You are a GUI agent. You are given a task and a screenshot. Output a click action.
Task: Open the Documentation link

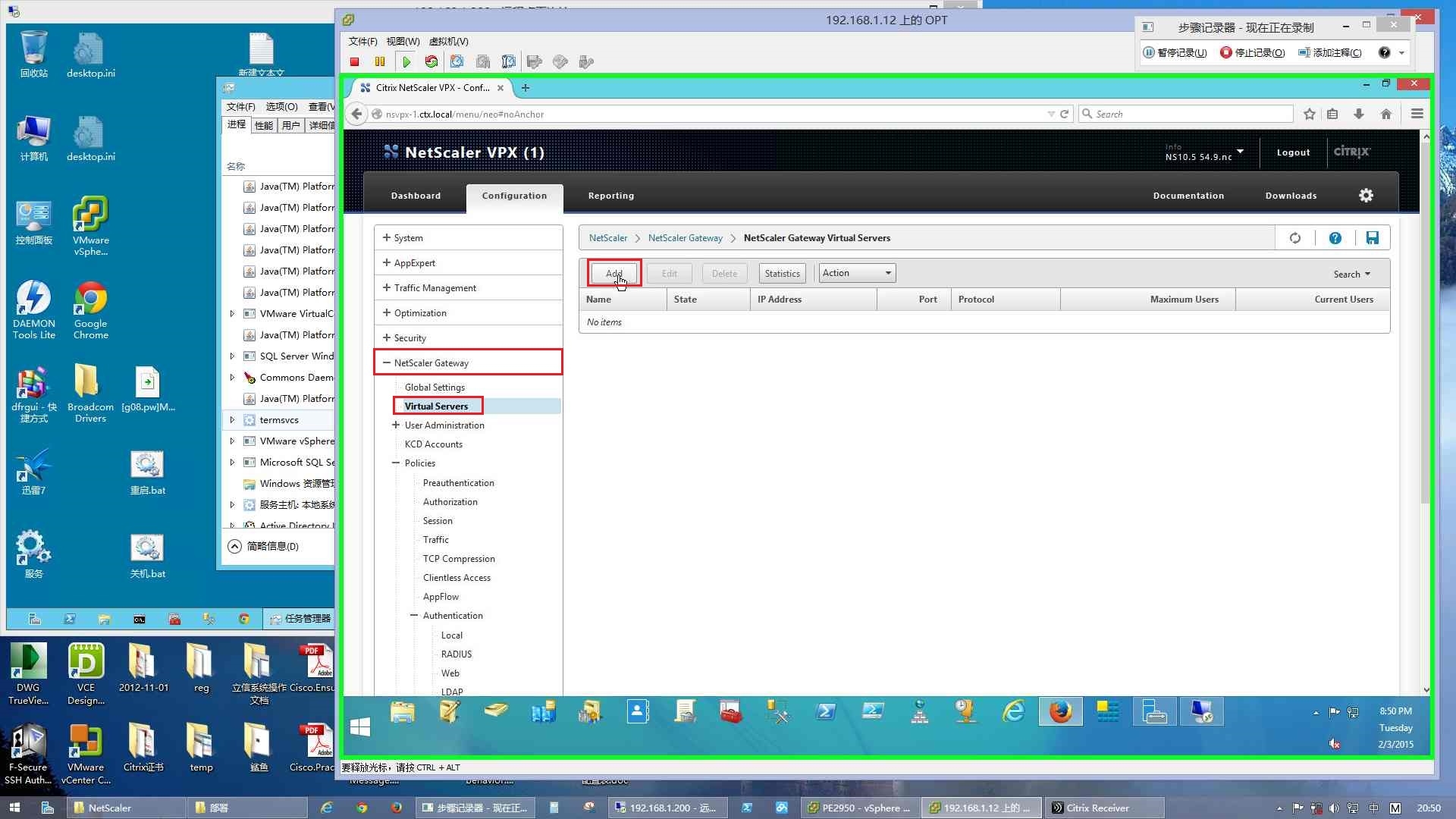tap(1188, 196)
